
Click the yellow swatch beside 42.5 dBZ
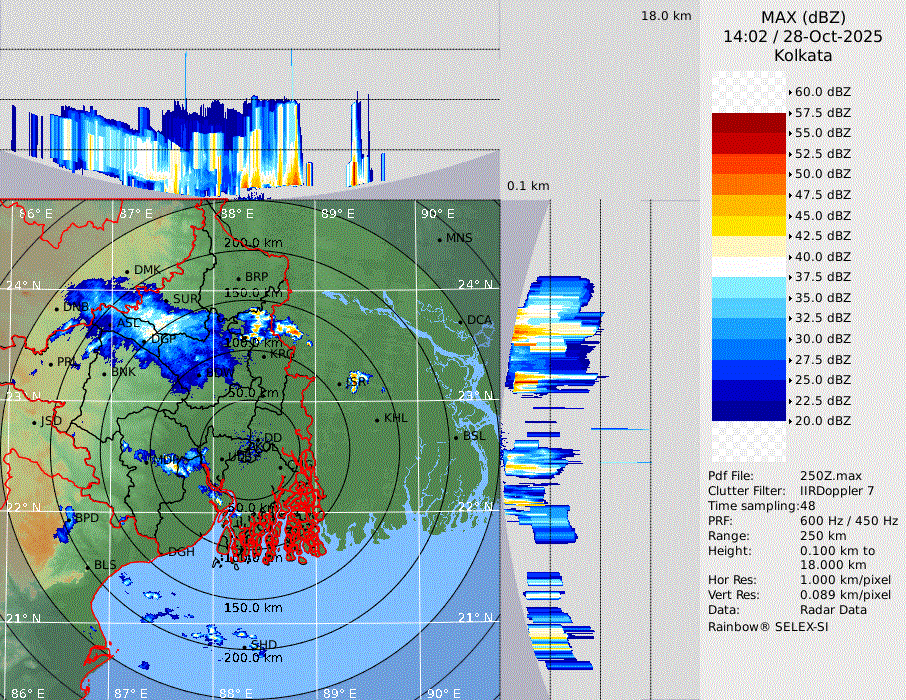coord(748,226)
